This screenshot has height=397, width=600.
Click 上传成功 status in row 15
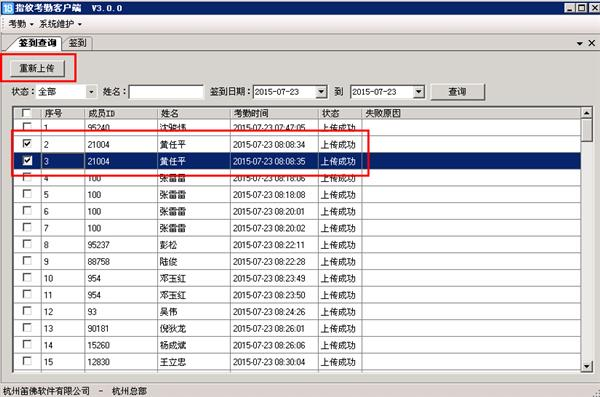pyautogui.click(x=338, y=362)
